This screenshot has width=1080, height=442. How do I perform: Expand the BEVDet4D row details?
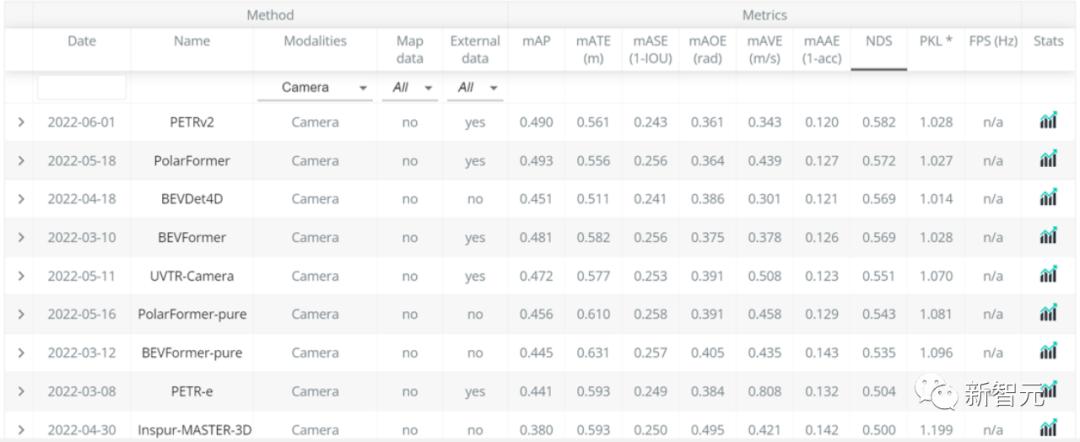21,199
